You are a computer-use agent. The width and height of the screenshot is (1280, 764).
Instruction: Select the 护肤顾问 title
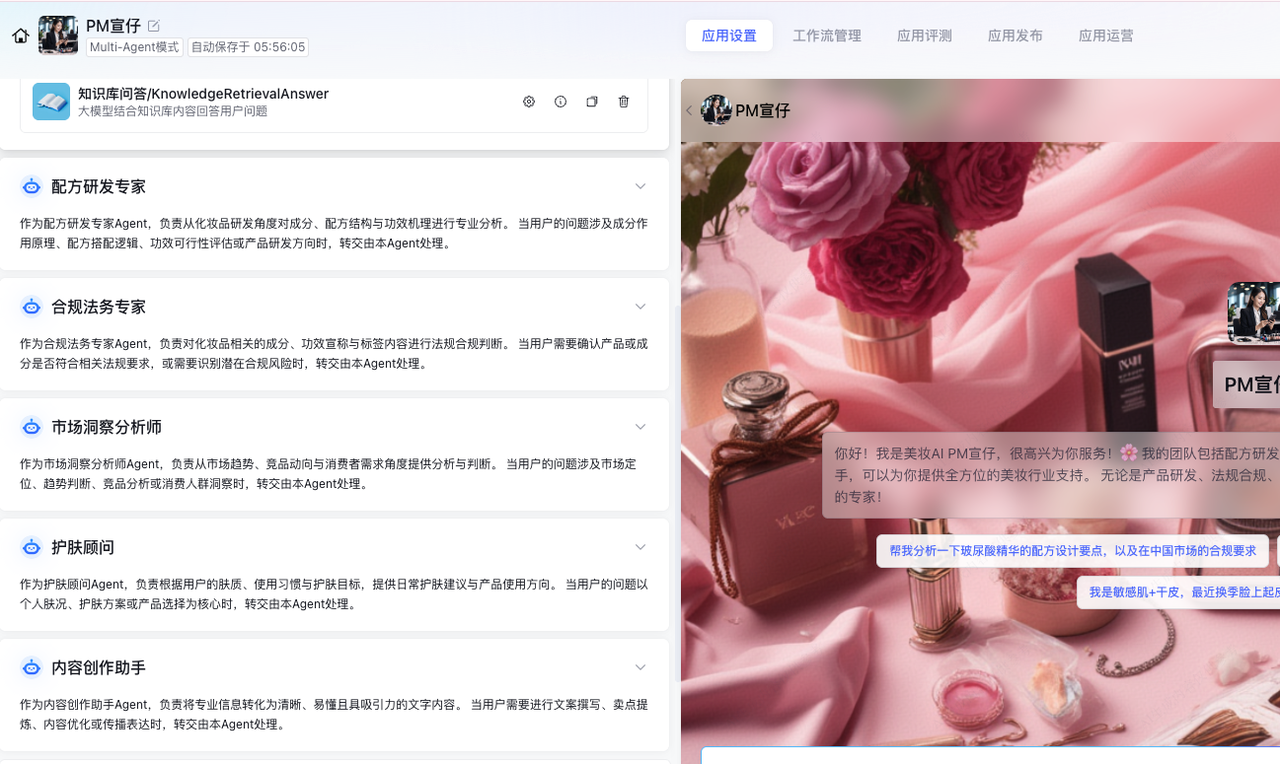(x=83, y=547)
